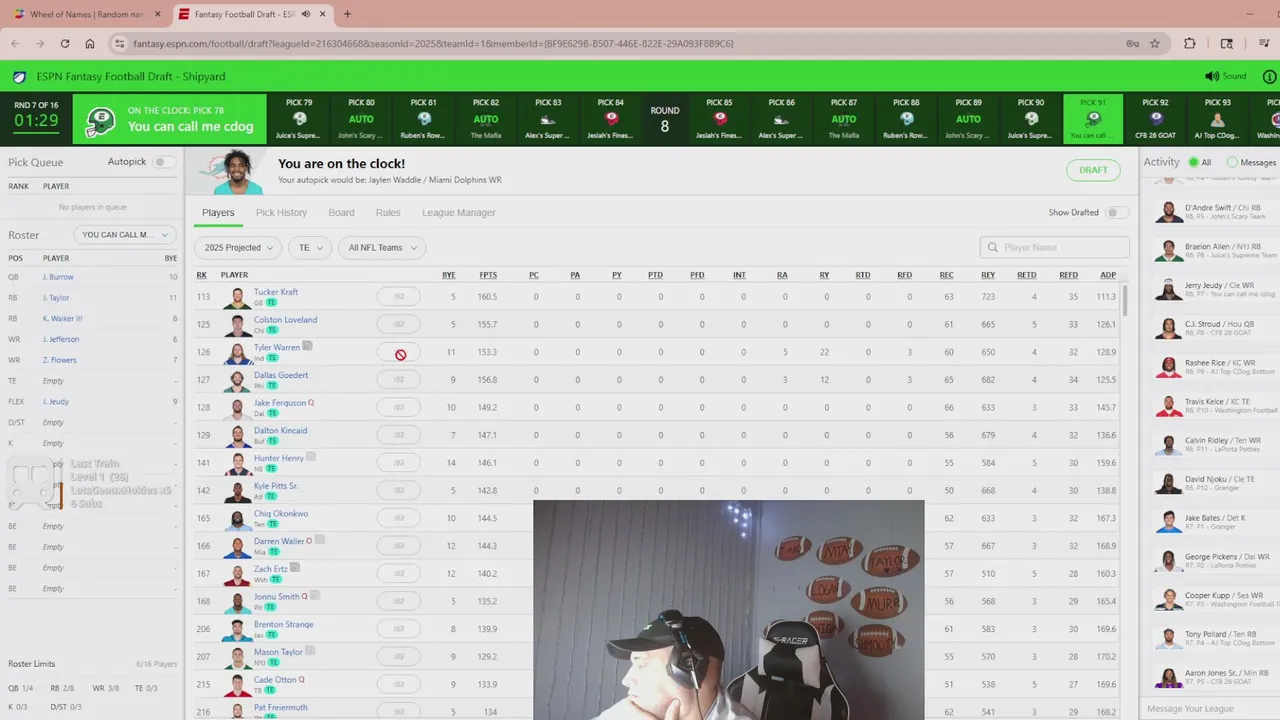Click browser back arrow
The image size is (1280, 720).
15,44
